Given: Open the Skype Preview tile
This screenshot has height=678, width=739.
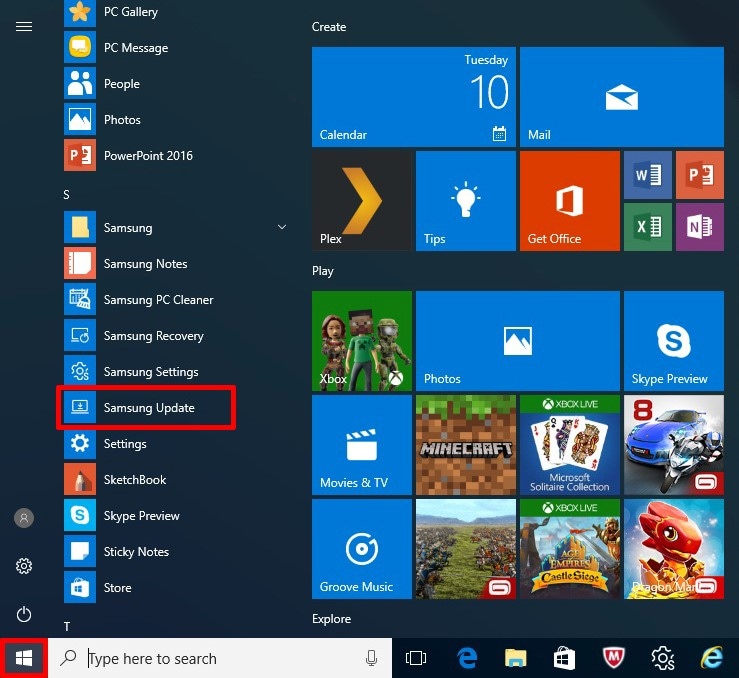Looking at the screenshot, I should click(x=674, y=341).
